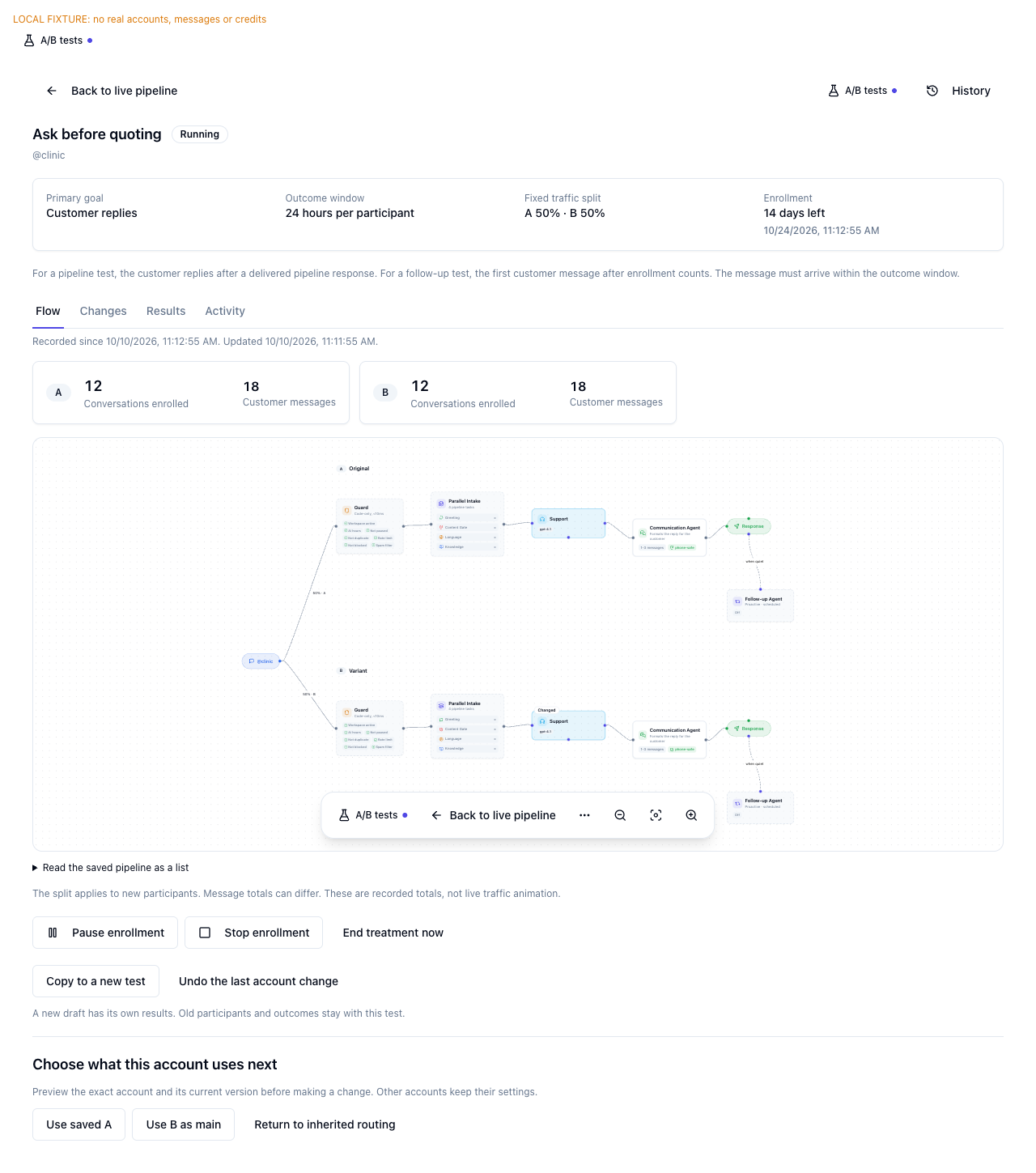Click the flask icon below the local fixture banner
This screenshot has width=1036, height=1173.
pos(29,40)
